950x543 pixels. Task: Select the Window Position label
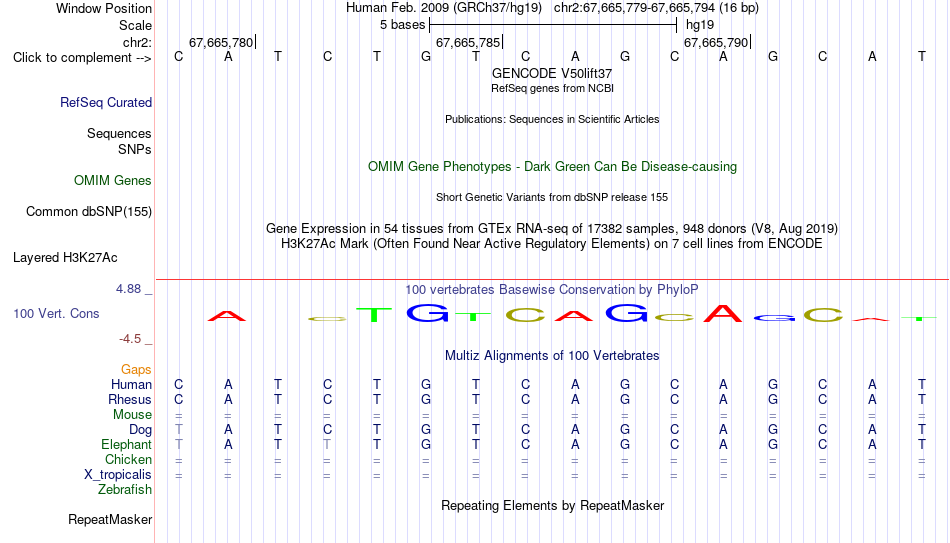[x=104, y=8]
